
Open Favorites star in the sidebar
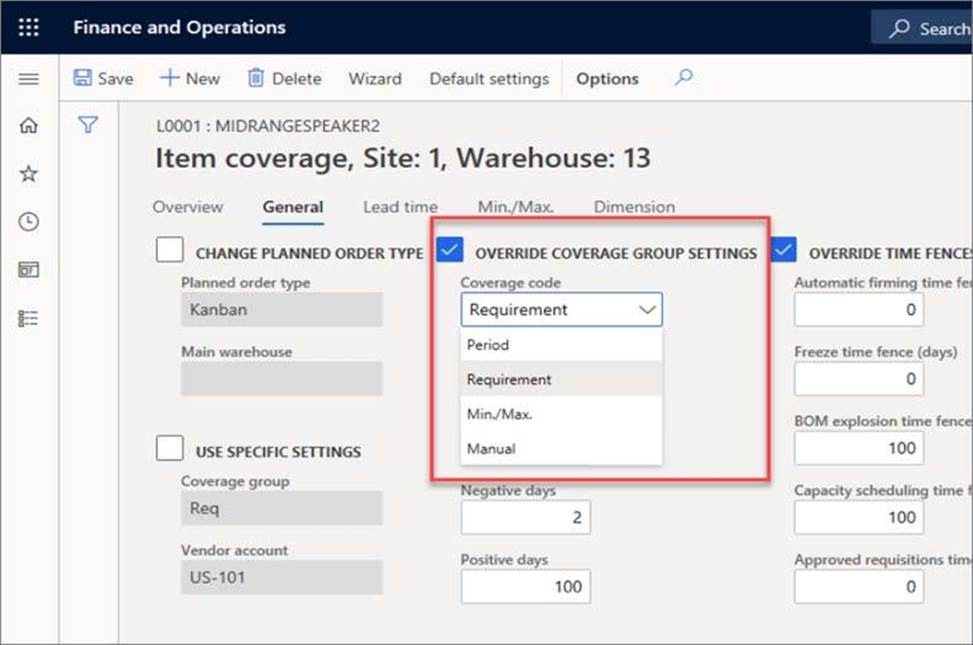coord(29,174)
